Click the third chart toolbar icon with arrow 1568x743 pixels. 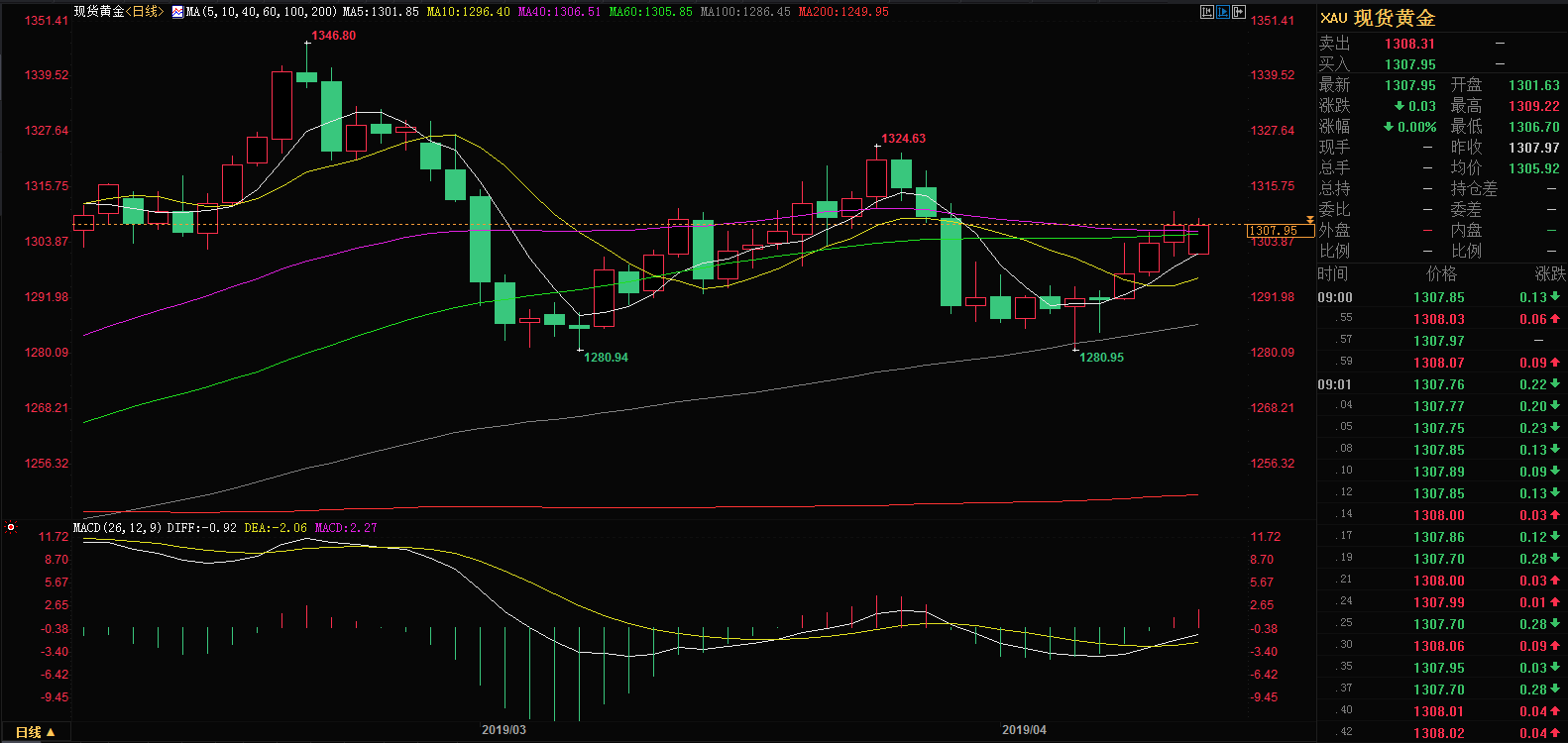click(1239, 12)
